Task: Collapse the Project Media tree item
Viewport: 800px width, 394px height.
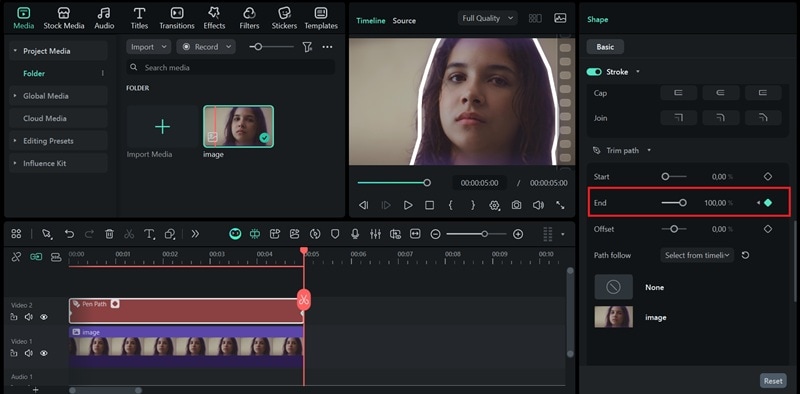Action: pyautogui.click(x=15, y=51)
